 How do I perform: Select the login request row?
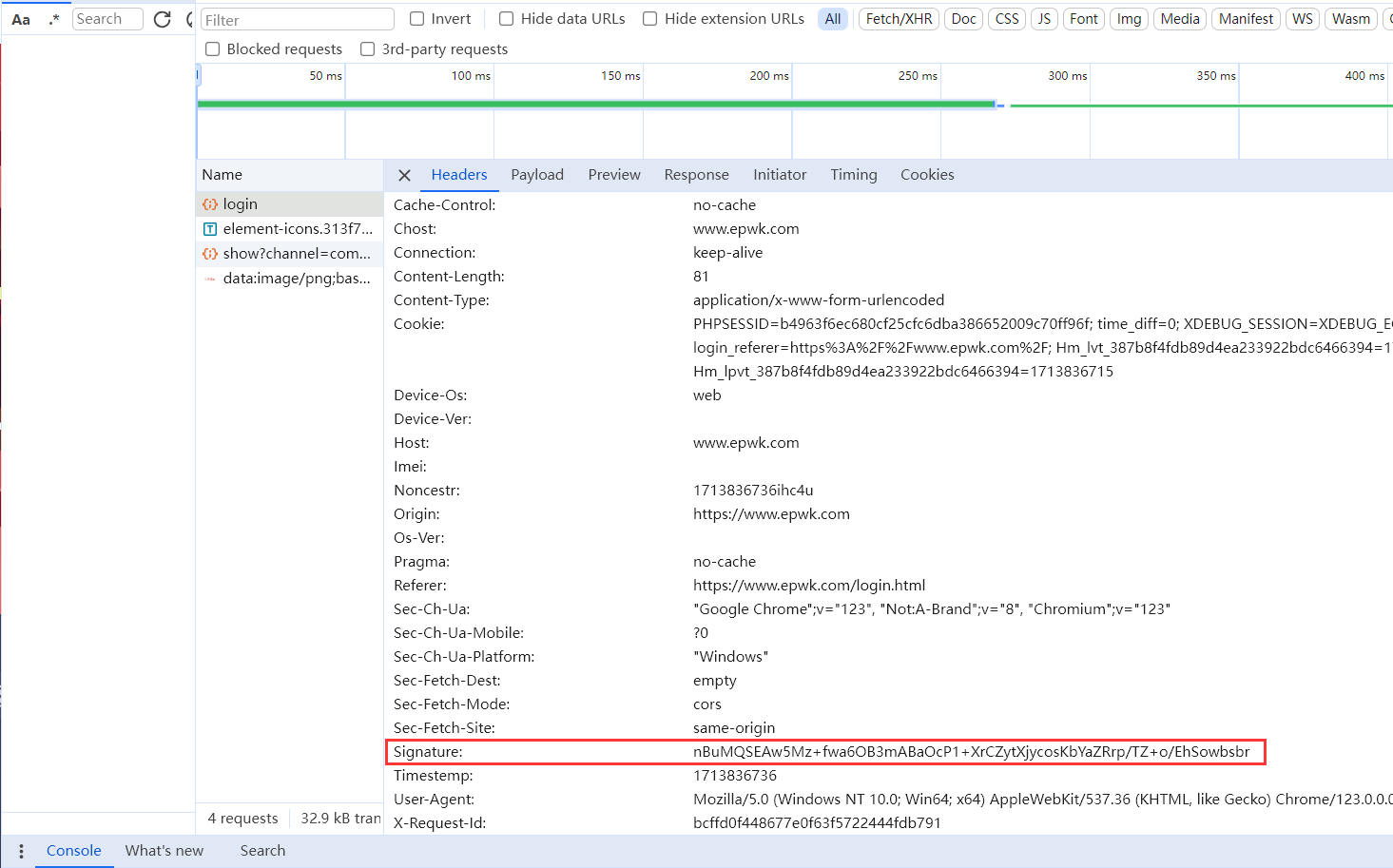[289, 204]
